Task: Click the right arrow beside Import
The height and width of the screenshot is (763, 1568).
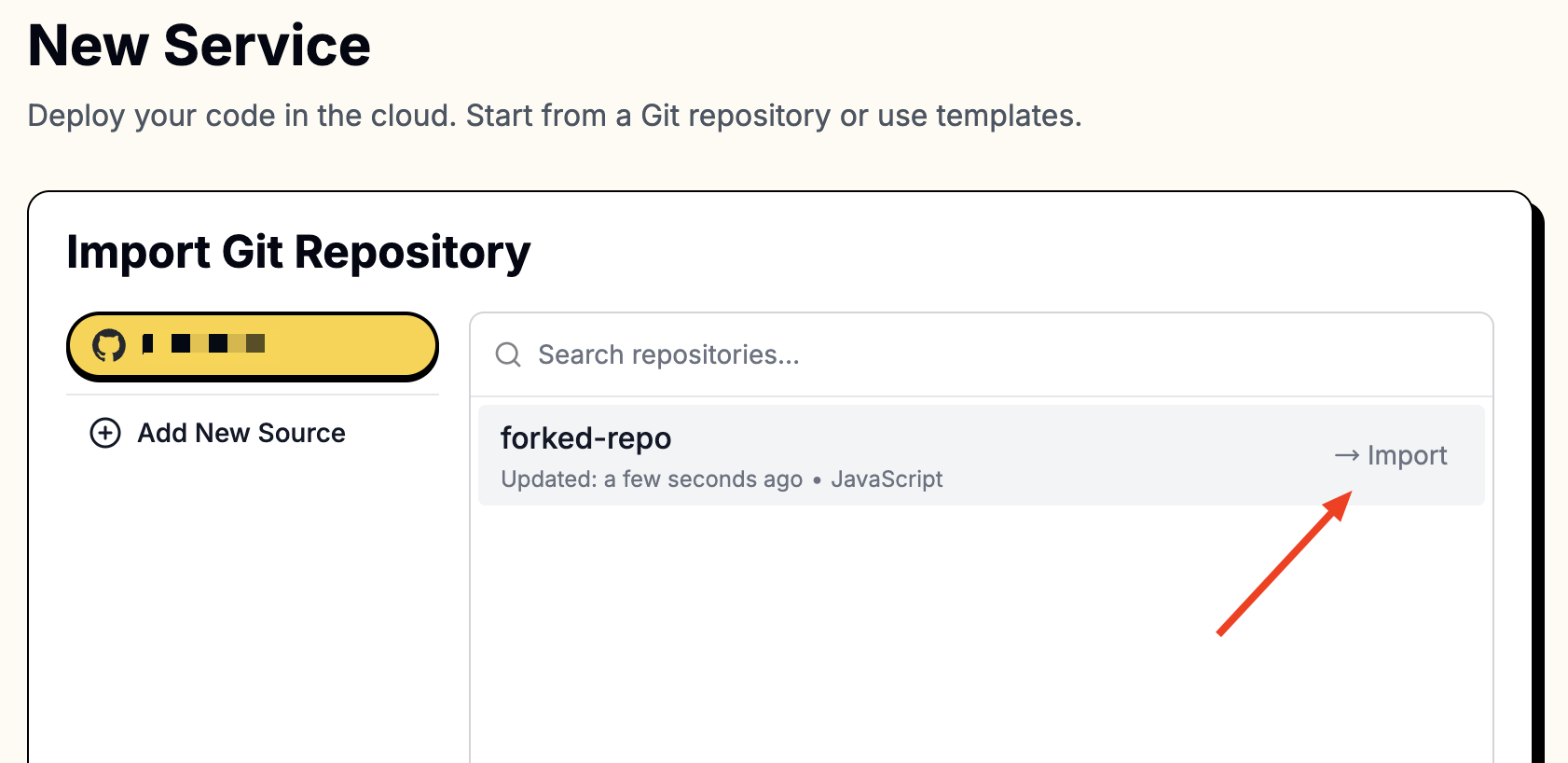Action: (1346, 455)
